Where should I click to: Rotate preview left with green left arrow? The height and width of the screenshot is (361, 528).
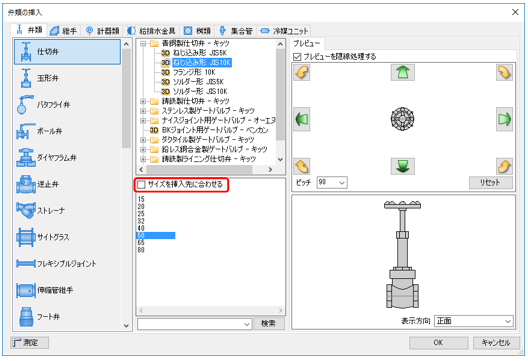[302, 119]
